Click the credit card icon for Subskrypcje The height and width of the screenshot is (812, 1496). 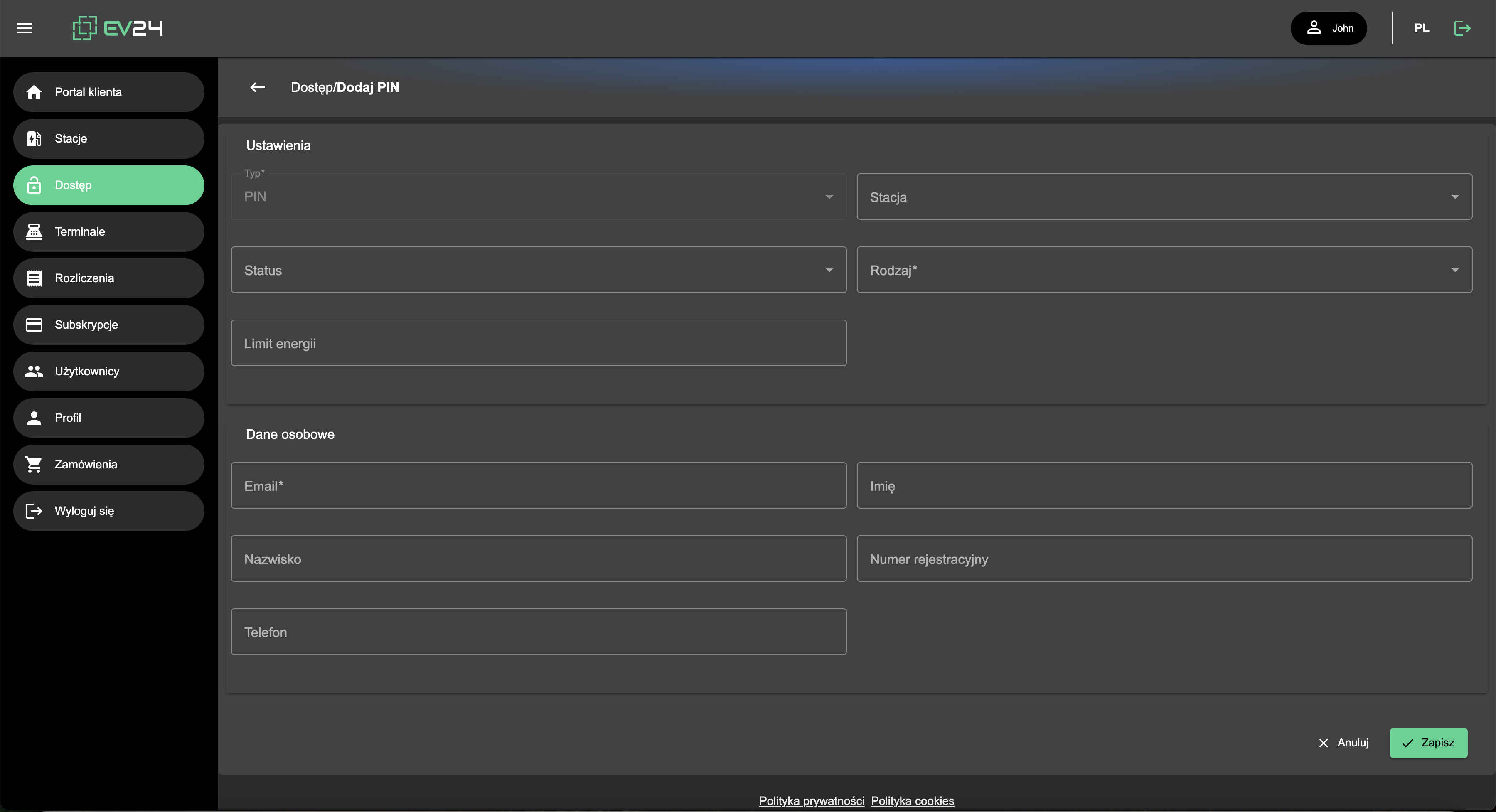click(34, 325)
